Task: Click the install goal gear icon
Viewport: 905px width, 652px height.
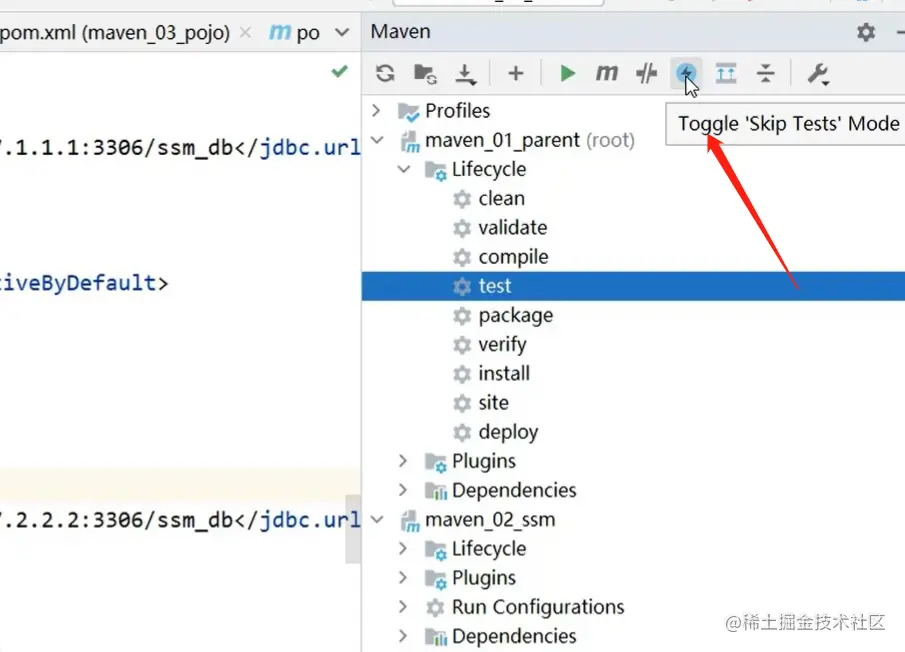Action: [x=462, y=374]
